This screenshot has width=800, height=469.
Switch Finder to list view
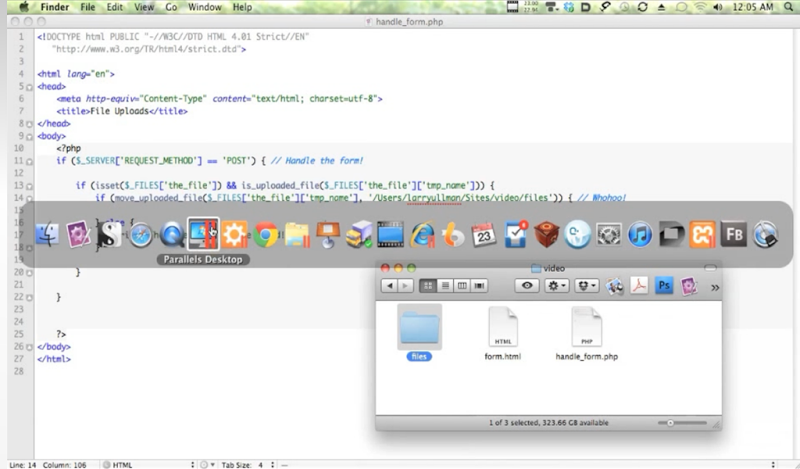pos(445,286)
